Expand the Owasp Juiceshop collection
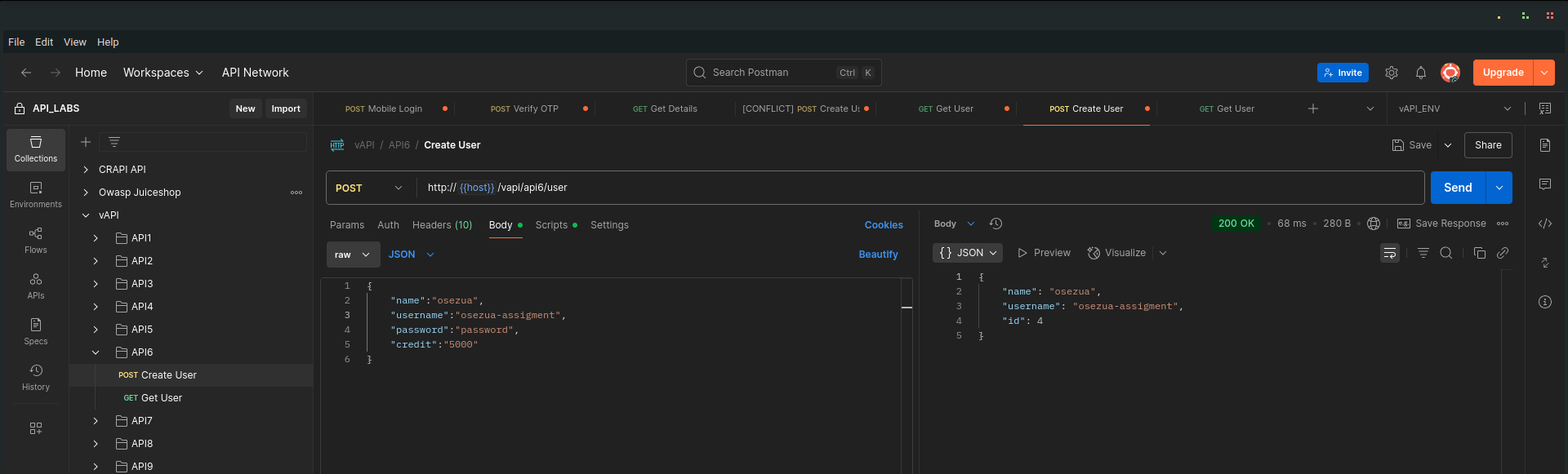Image resolution: width=1568 pixels, height=474 pixels. pos(86,193)
